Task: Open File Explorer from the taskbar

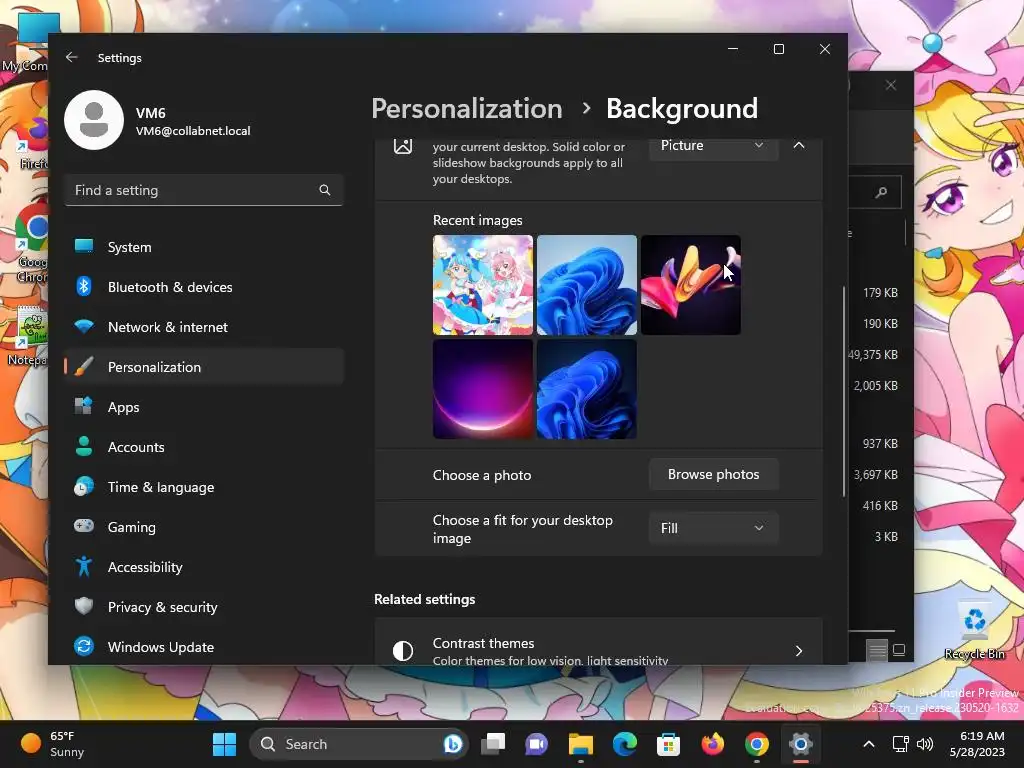Action: [x=581, y=744]
